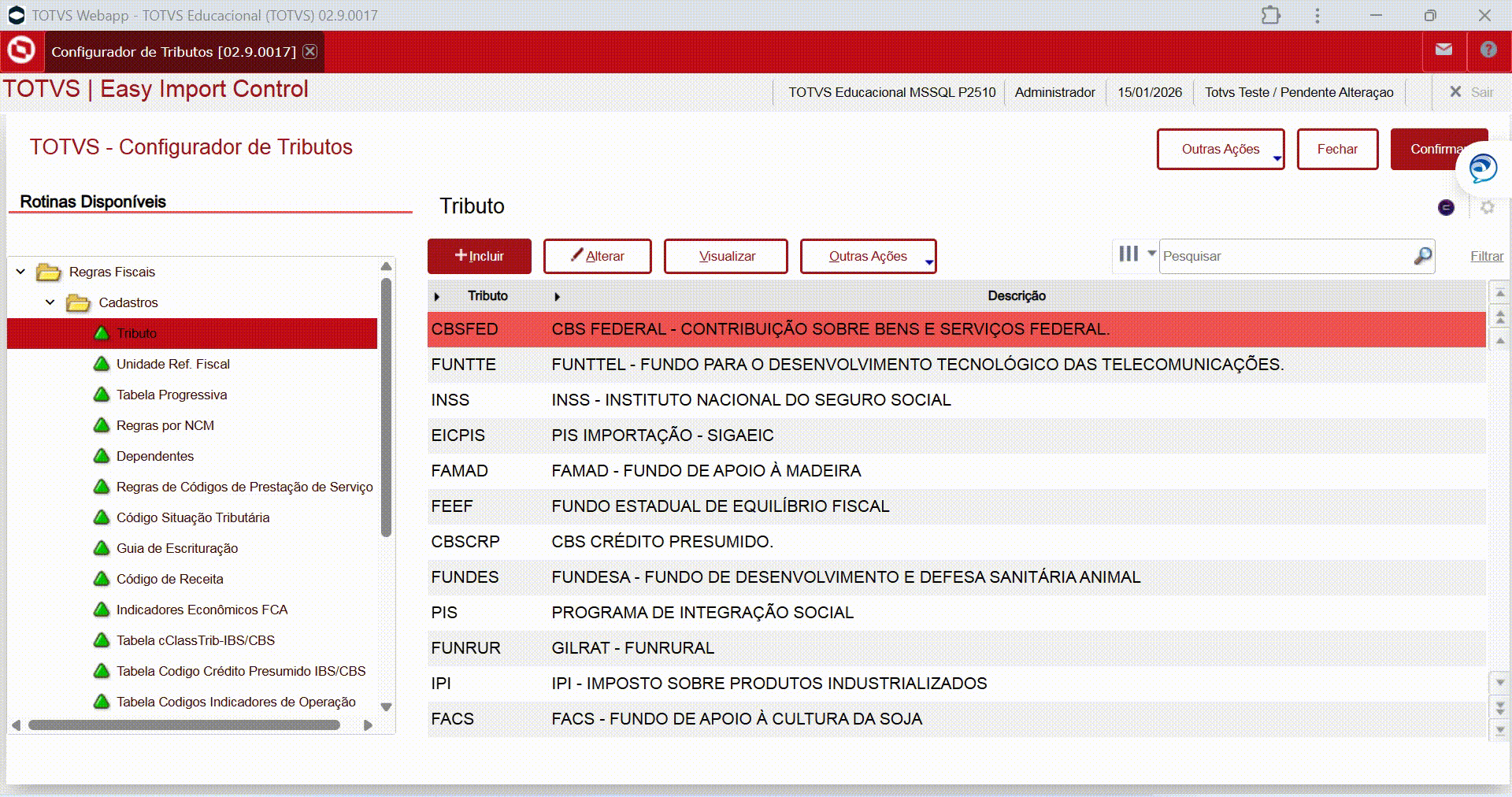The image size is (1512, 797).
Task: Click green triangle icon beside selected Tributo item
Action: 102,333
